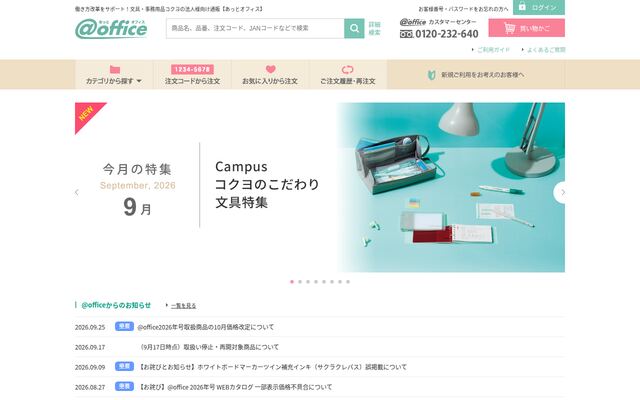Open the 2026.09.25 price revision notice

point(206,327)
